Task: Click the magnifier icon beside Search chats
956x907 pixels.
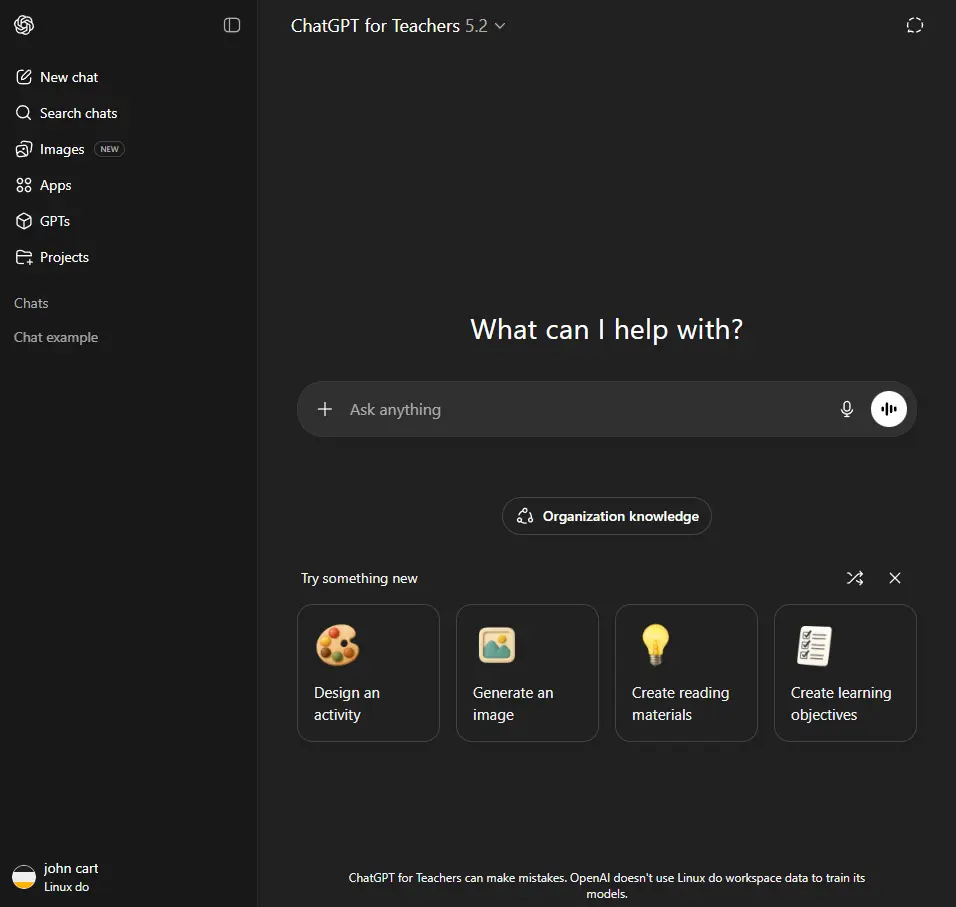Action: (x=24, y=113)
